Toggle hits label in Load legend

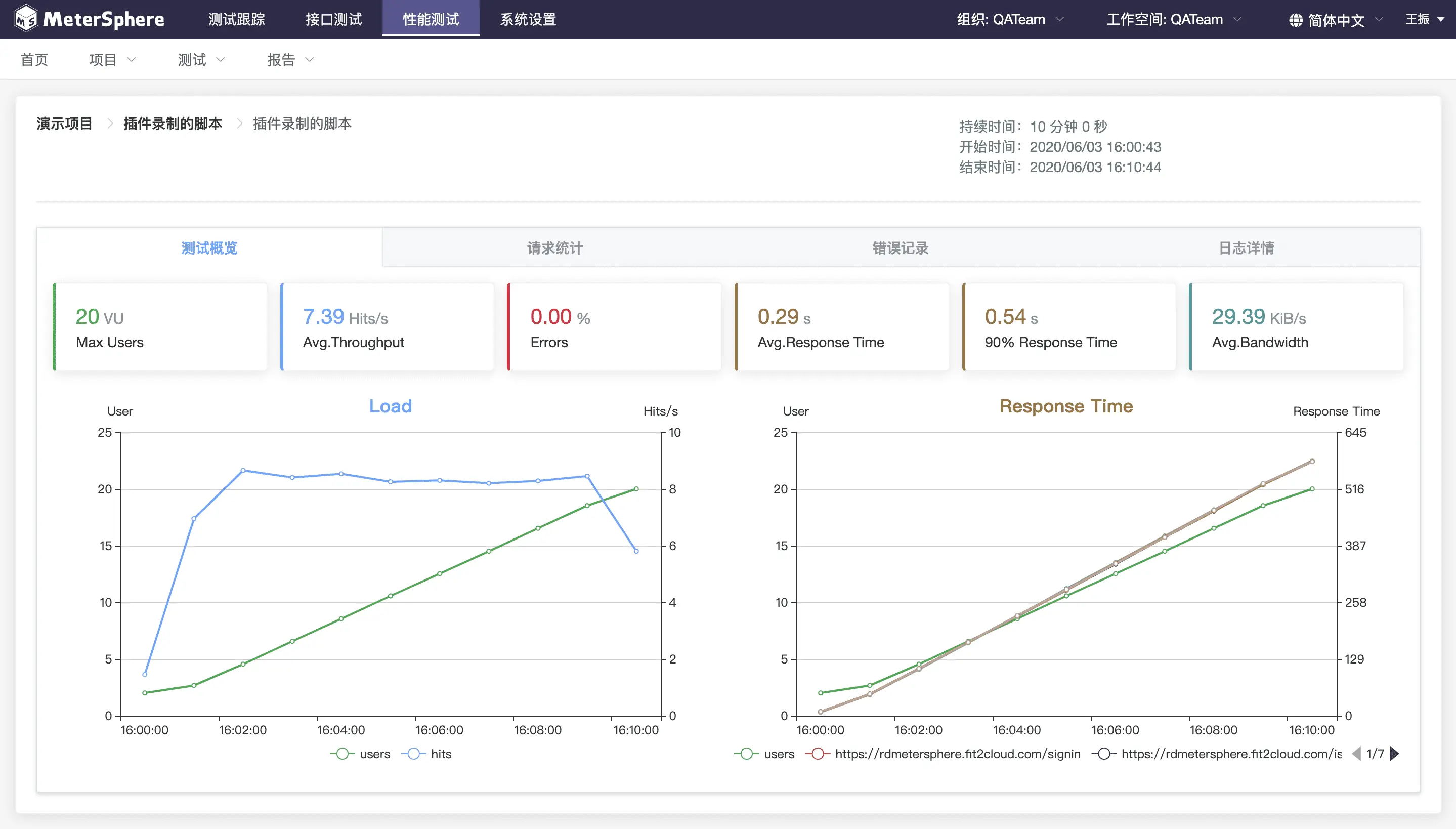(441, 754)
